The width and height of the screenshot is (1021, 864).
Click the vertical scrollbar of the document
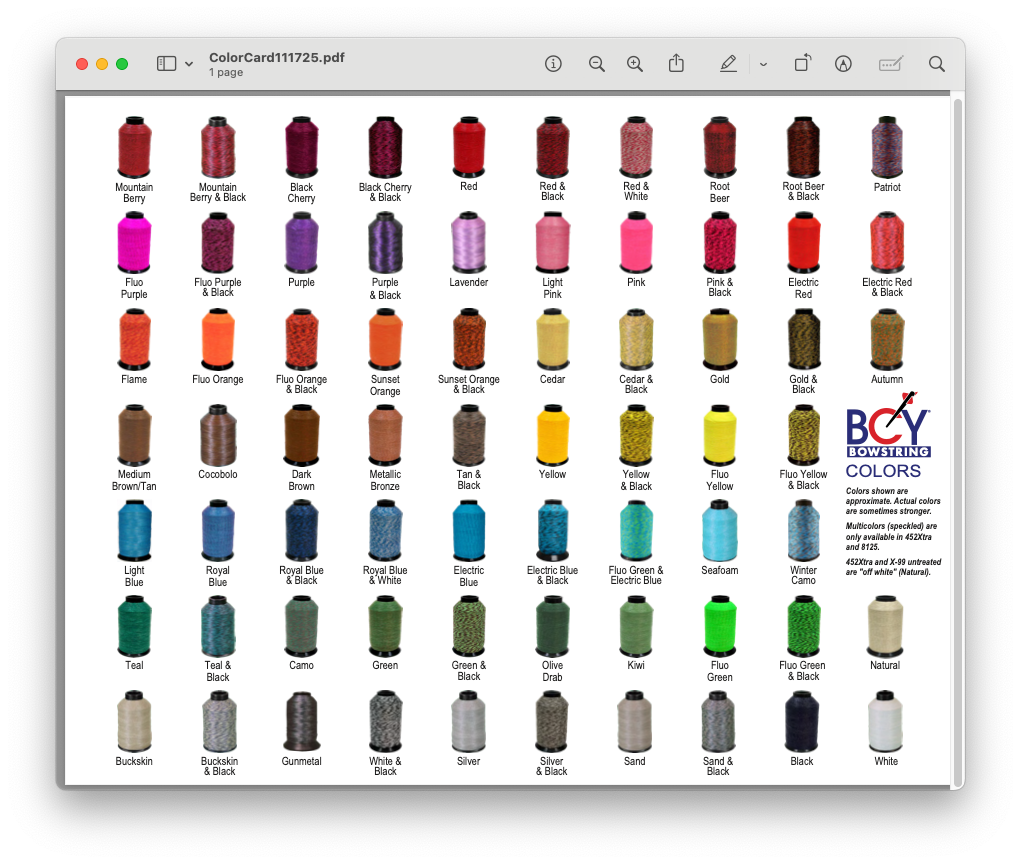(957, 443)
